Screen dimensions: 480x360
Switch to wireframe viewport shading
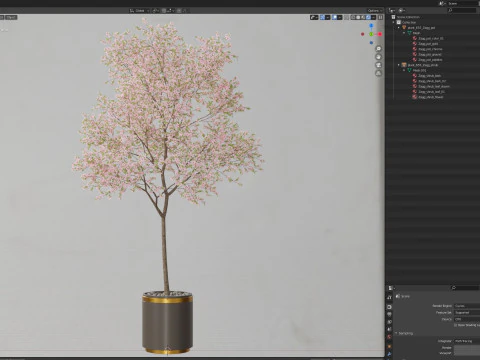[x=353, y=17]
